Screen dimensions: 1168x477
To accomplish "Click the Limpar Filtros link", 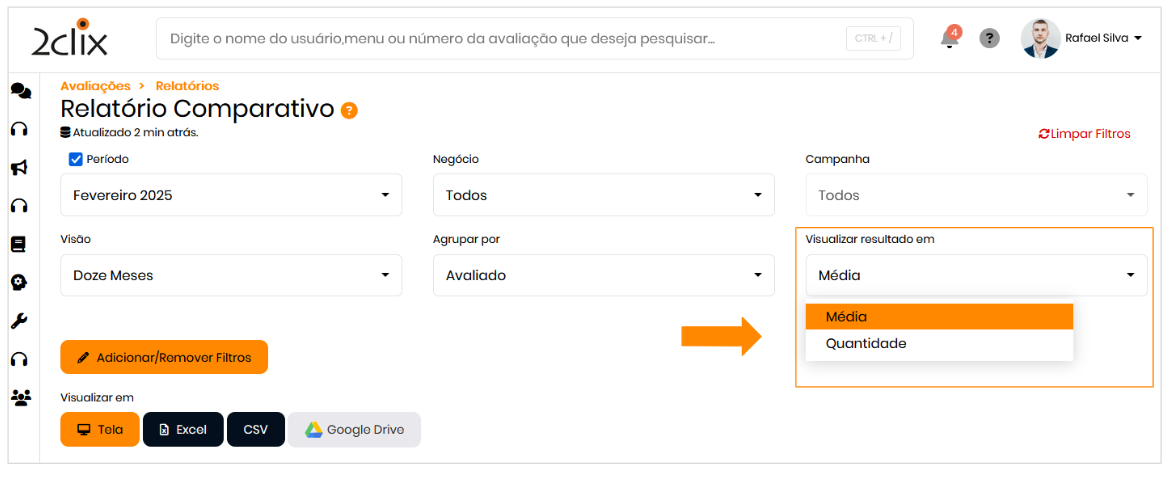I will (1085, 134).
